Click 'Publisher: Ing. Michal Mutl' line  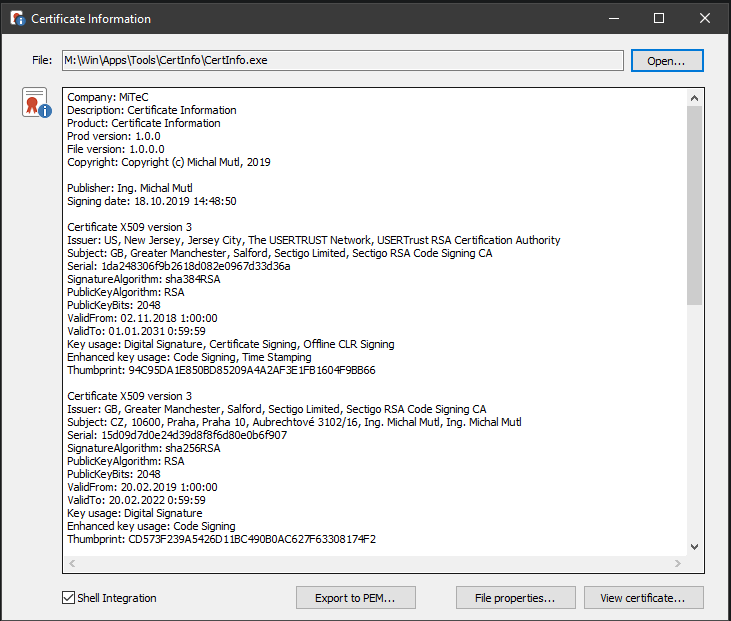click(x=130, y=188)
